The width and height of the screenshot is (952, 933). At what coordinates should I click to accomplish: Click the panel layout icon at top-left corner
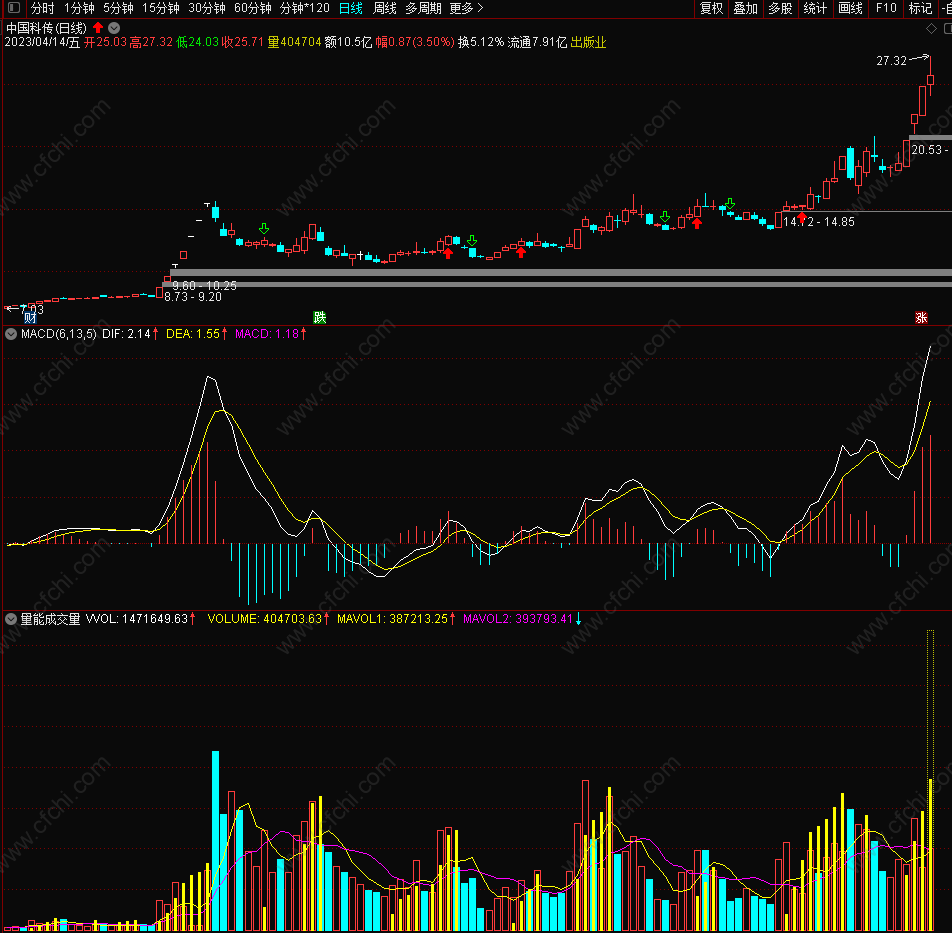click(x=14, y=8)
